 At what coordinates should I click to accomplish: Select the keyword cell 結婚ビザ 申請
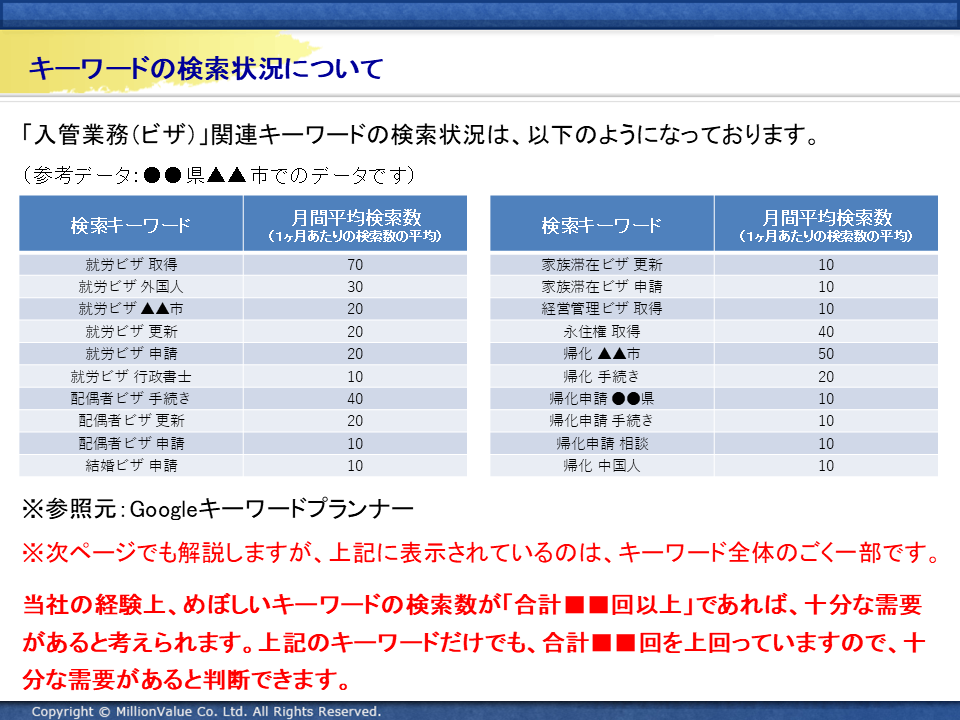[x=131, y=465]
